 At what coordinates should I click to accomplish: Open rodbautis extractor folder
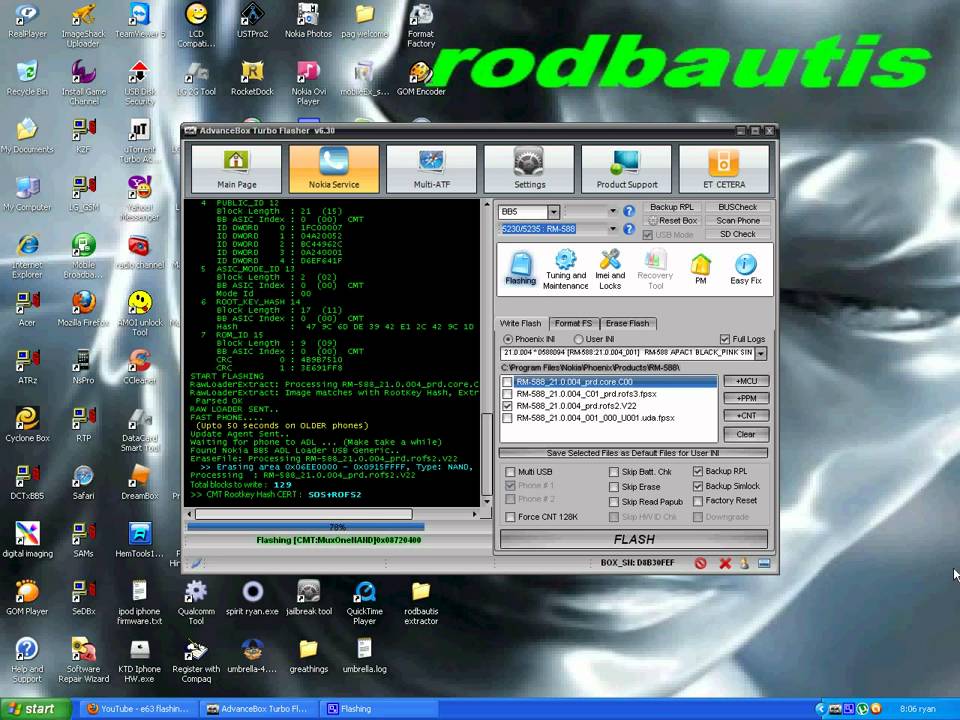click(x=421, y=602)
